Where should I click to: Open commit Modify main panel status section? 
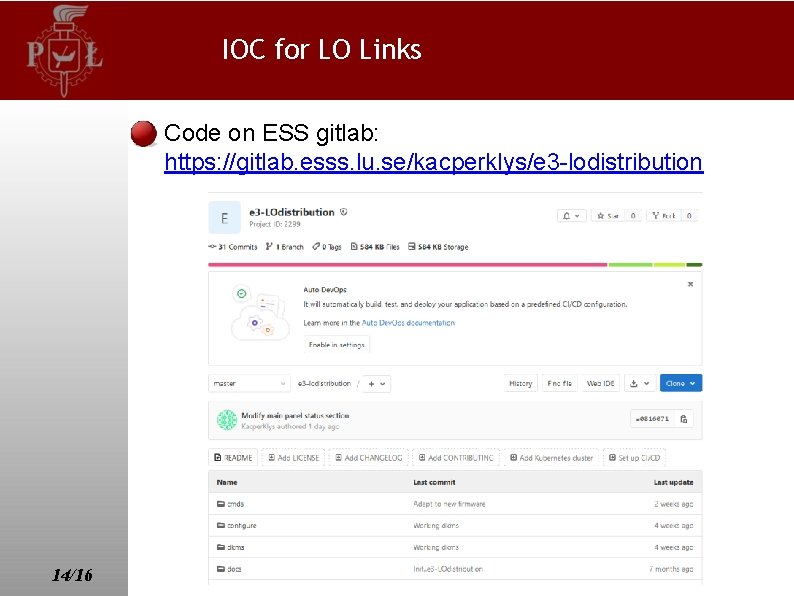tap(295, 415)
